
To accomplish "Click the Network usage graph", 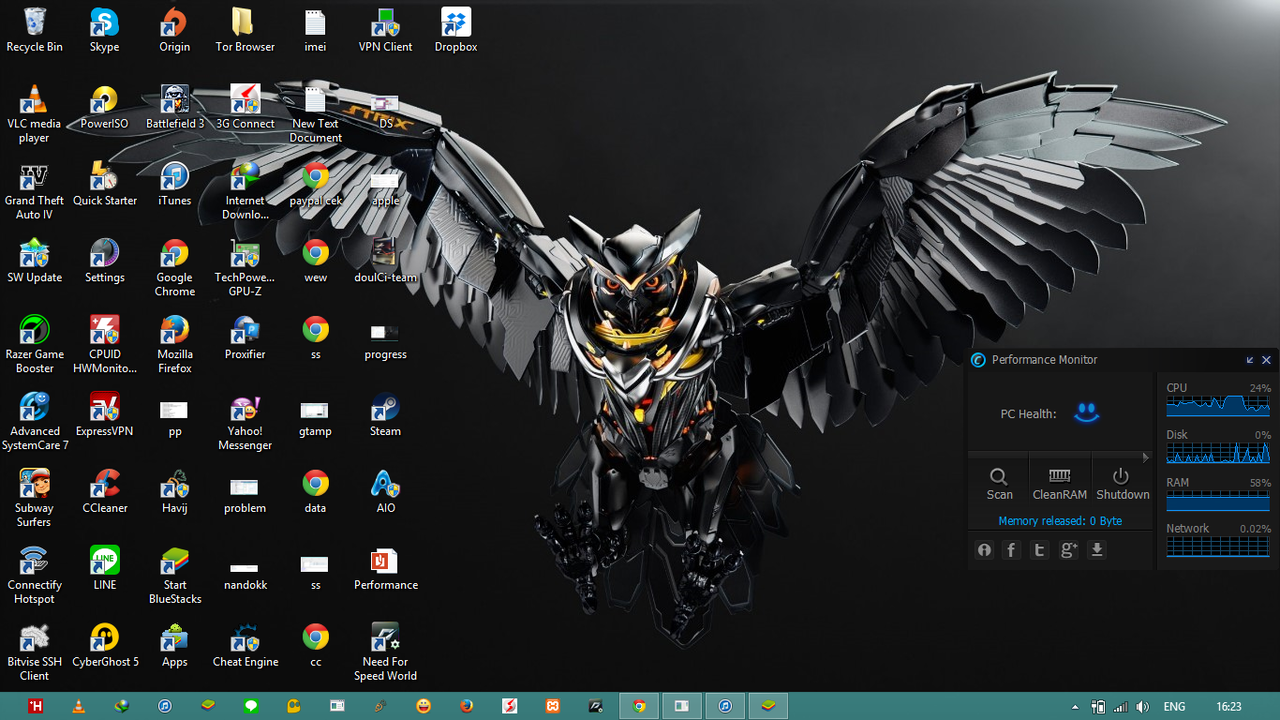I will point(1218,546).
